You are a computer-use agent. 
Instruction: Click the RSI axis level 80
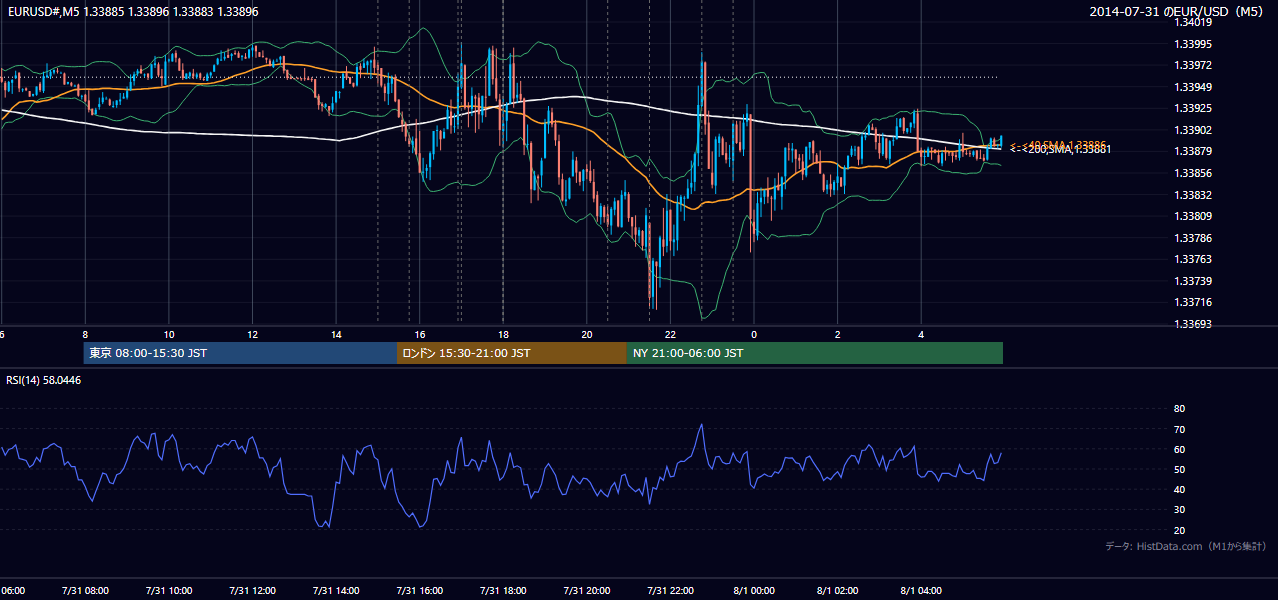pos(1179,409)
